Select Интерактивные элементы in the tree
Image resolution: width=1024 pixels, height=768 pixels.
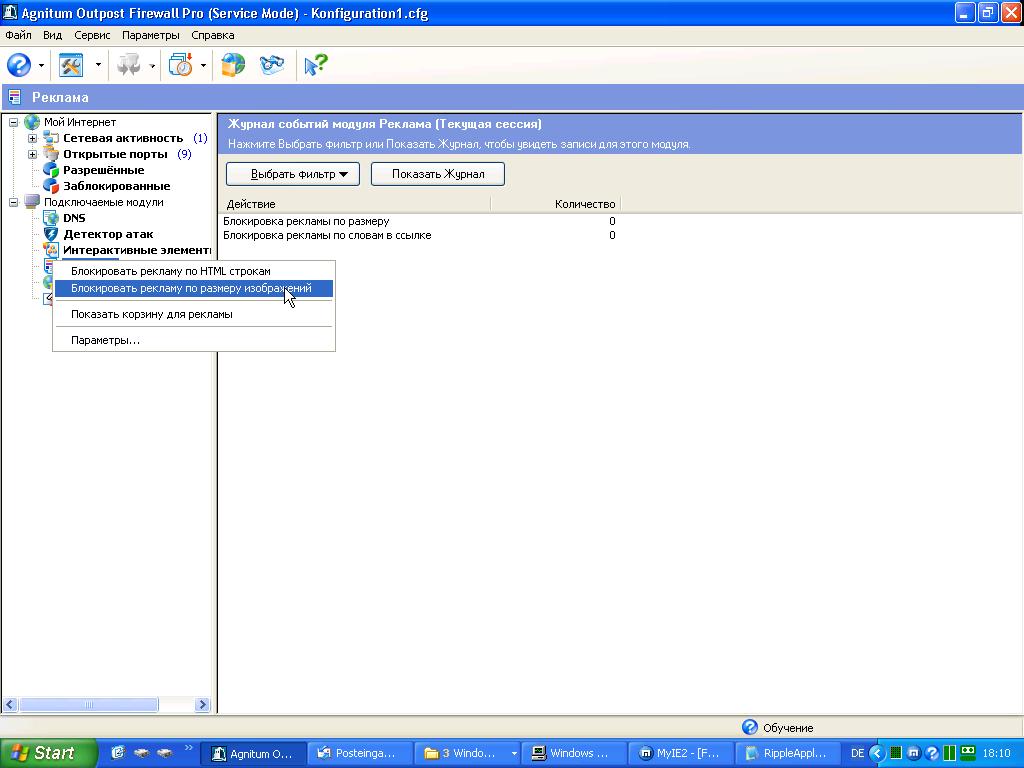pyautogui.click(x=136, y=250)
